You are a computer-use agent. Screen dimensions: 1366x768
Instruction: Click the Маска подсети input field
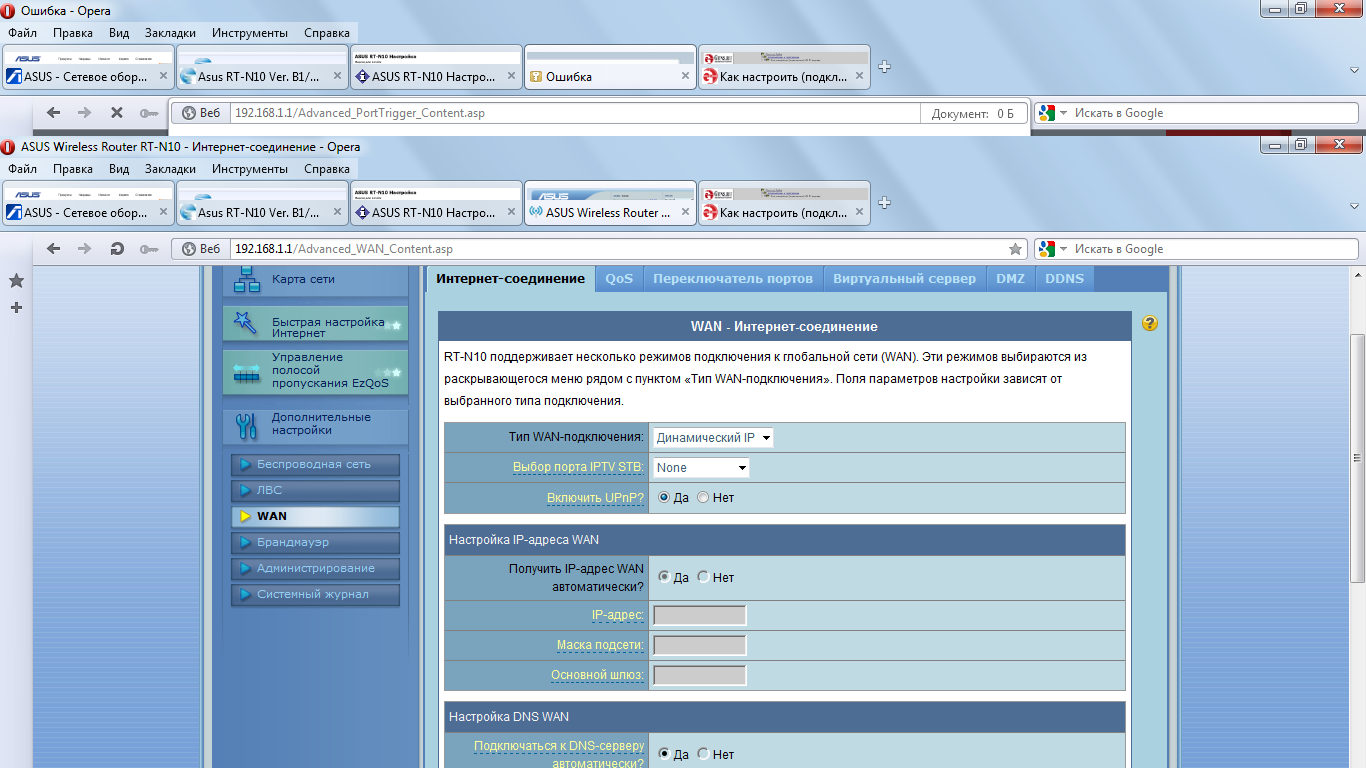tap(700, 645)
